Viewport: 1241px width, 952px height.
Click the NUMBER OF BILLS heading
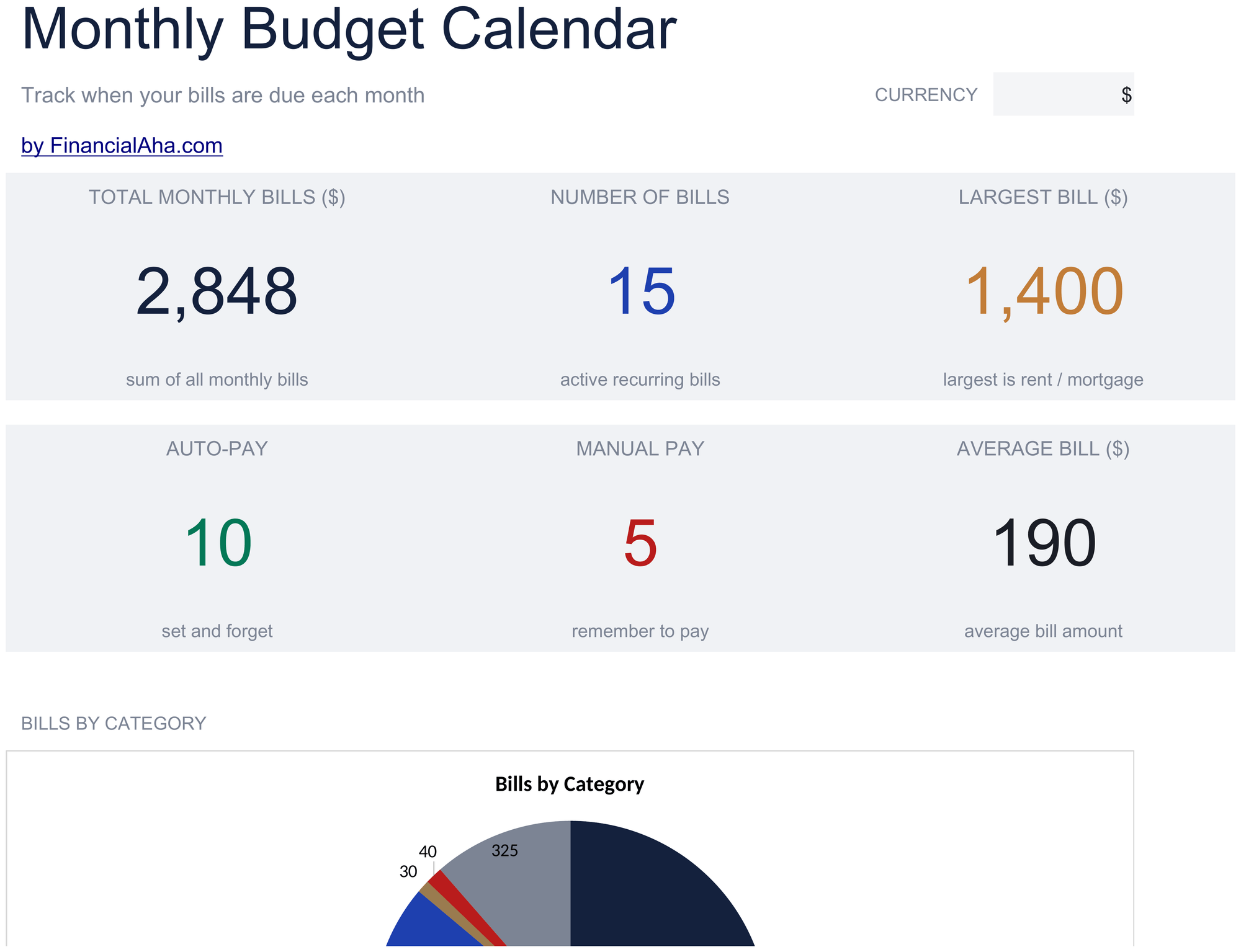640,197
